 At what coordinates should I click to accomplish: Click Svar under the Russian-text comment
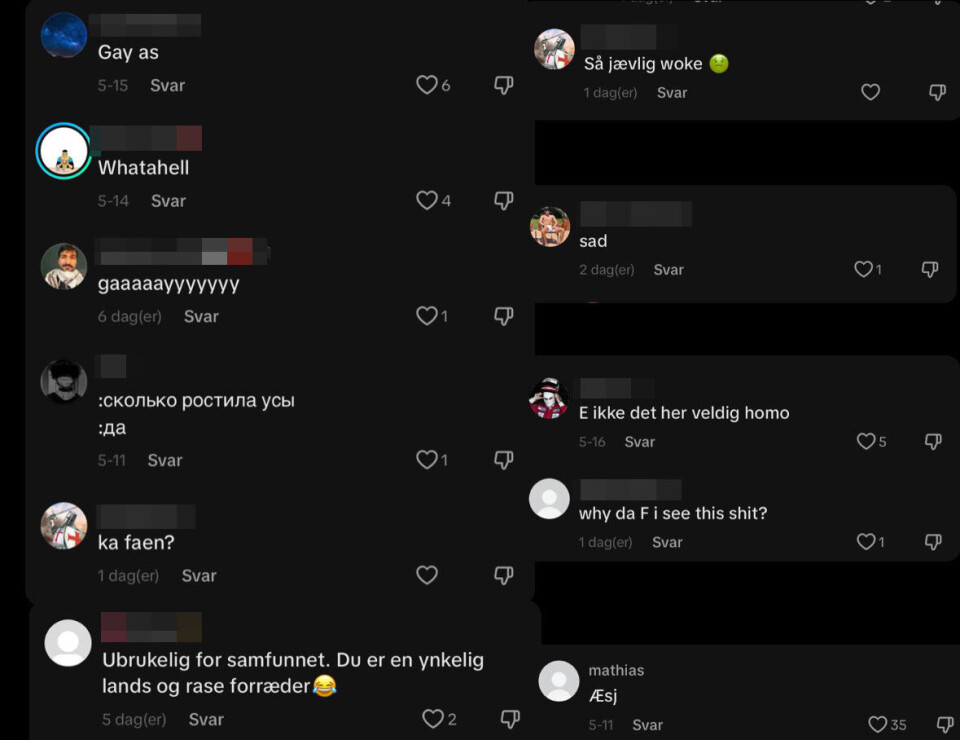[x=165, y=460]
